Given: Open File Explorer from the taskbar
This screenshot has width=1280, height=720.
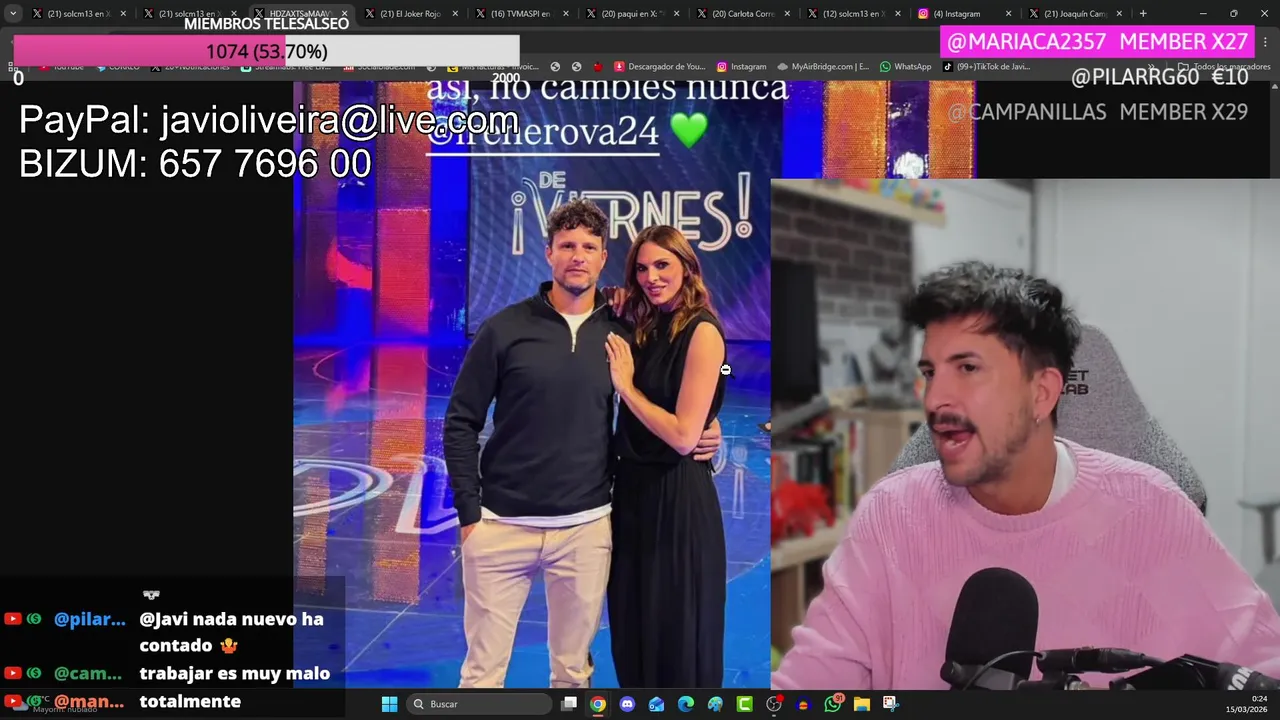Looking at the screenshot, I should (x=862, y=704).
